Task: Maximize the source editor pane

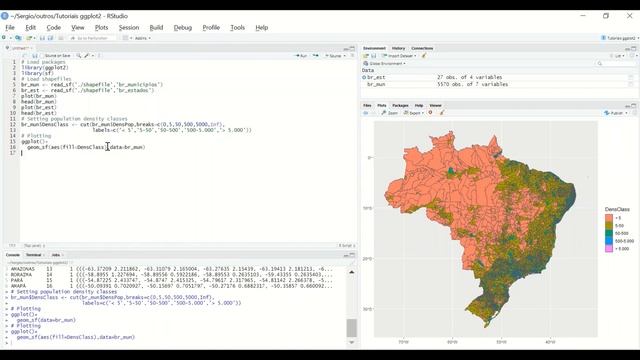Action: pyautogui.click(x=353, y=49)
